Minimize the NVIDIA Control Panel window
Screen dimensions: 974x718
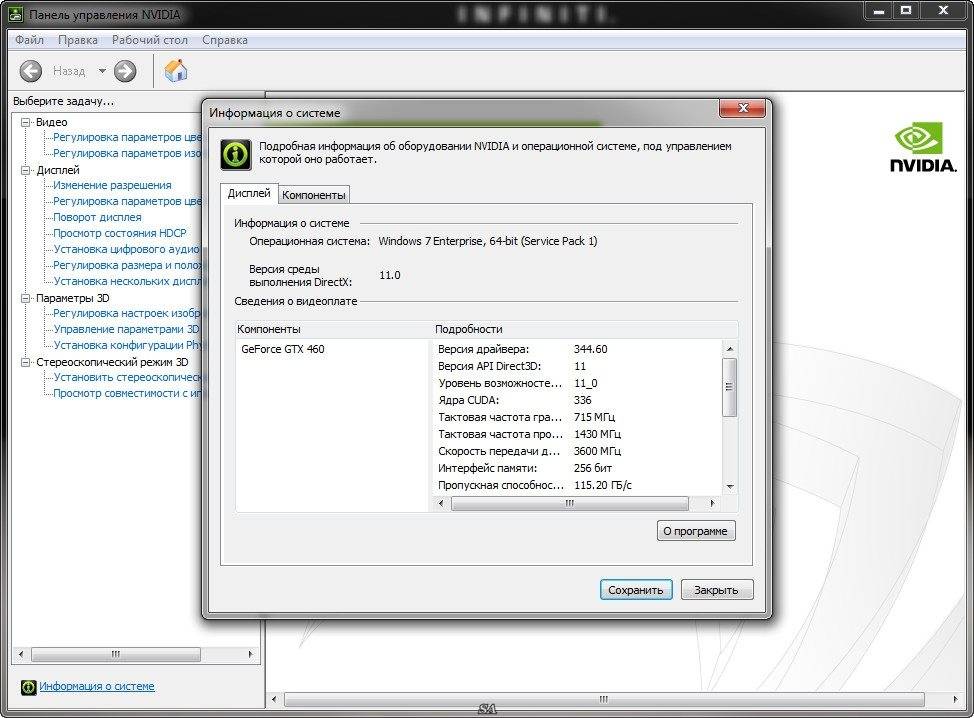point(879,11)
